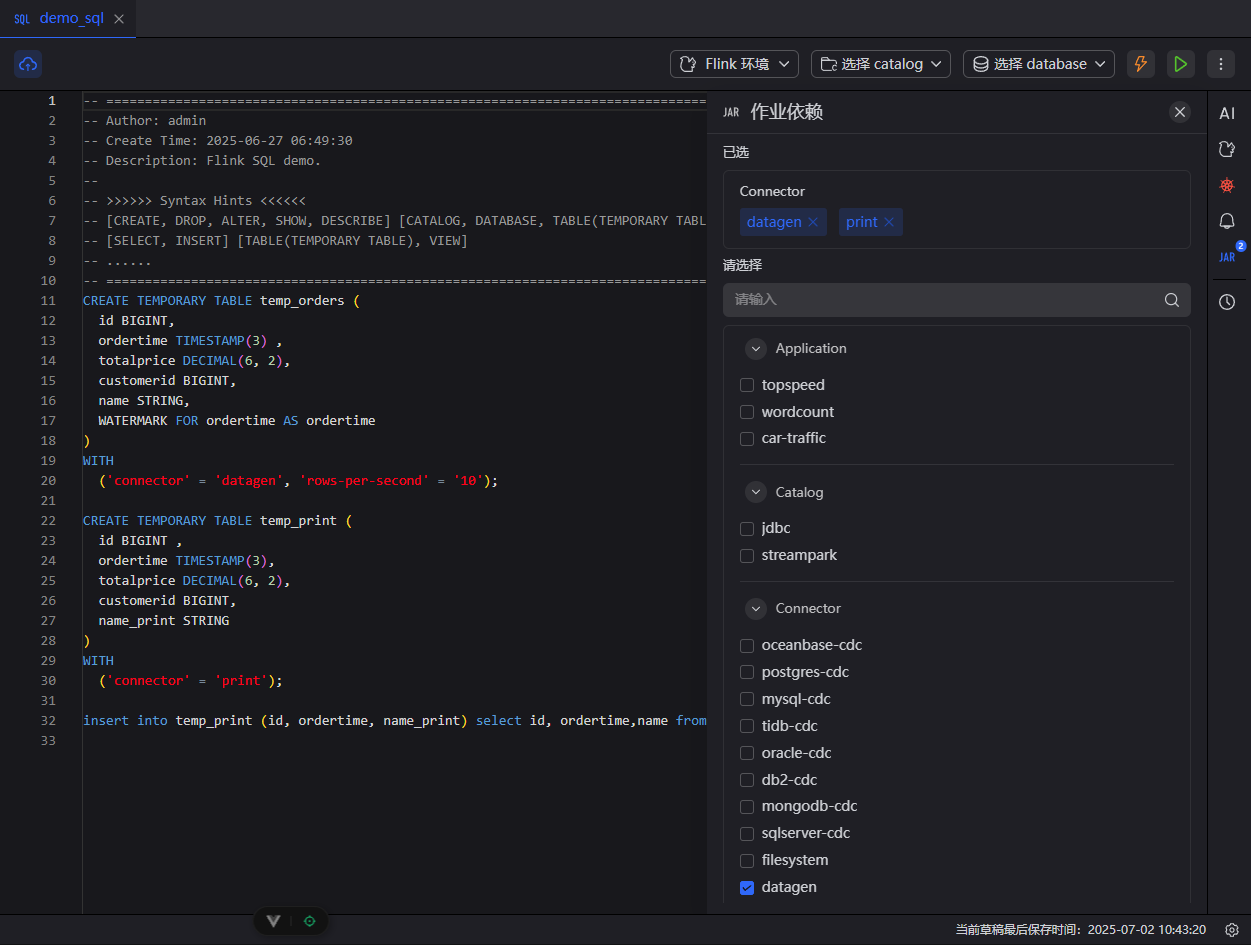Screen dimensions: 1251x945
Task: Open the alert bell sidebar icon
Action: point(1227,221)
